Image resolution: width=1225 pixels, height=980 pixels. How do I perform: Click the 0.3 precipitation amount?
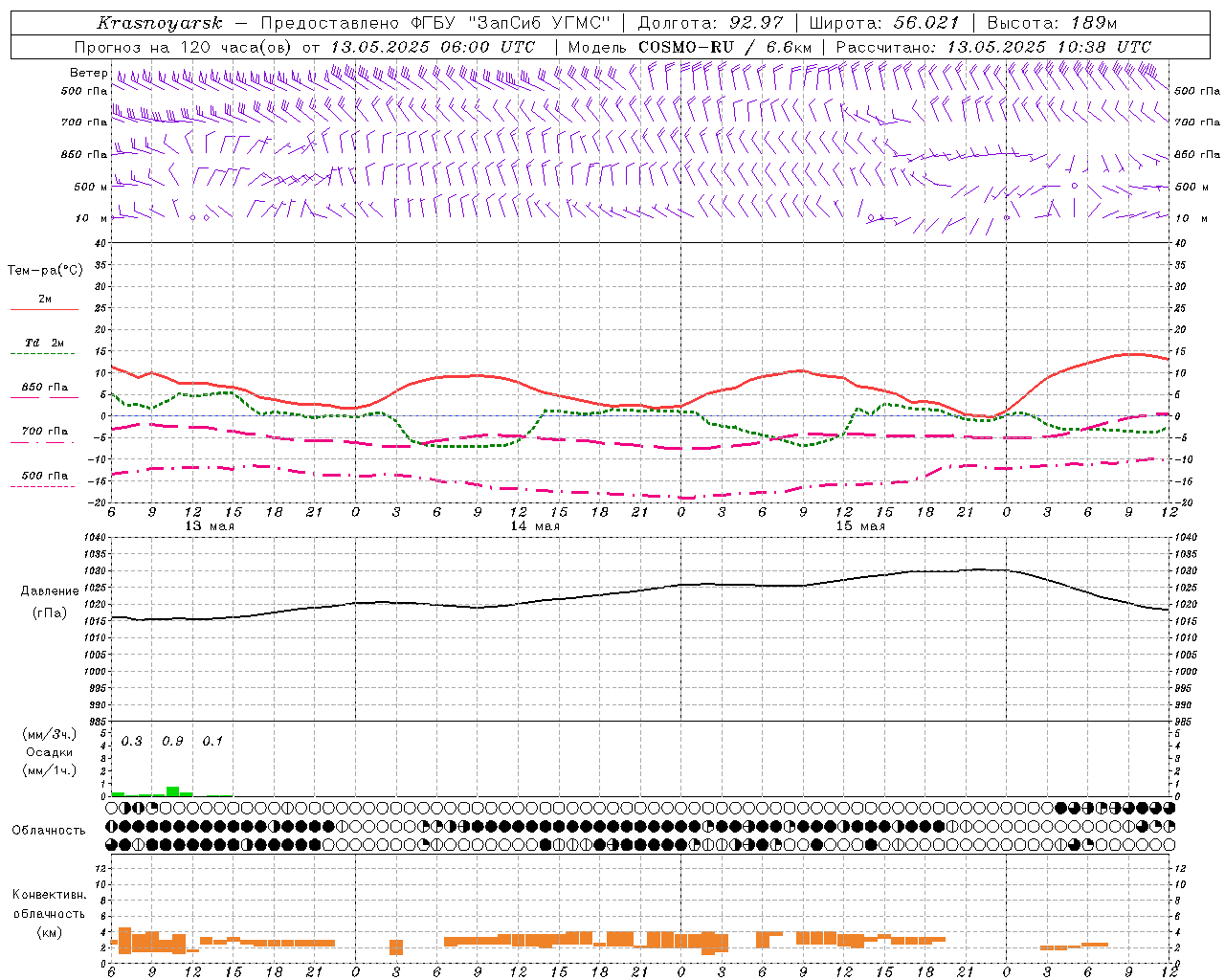click(x=132, y=742)
